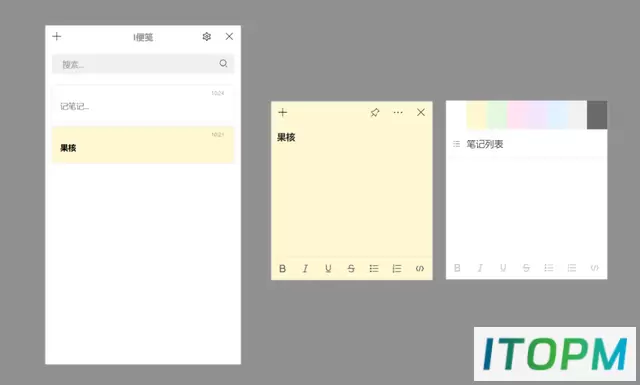This screenshot has height=385, width=640.
Task: Open the three-dot menu on the yellow note
Action: 398,112
